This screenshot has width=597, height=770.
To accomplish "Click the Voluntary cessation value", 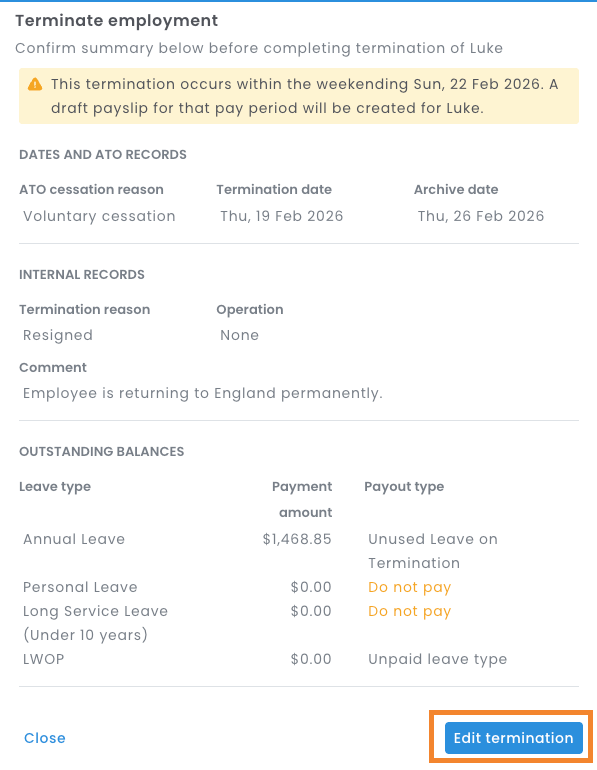I will click(x=99, y=216).
